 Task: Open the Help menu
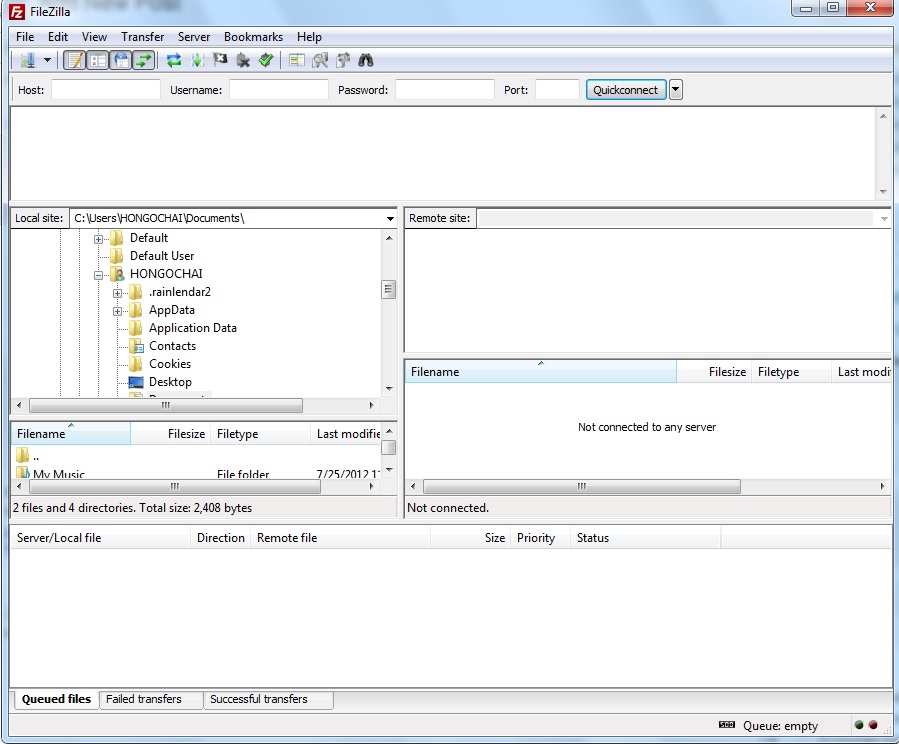point(309,37)
